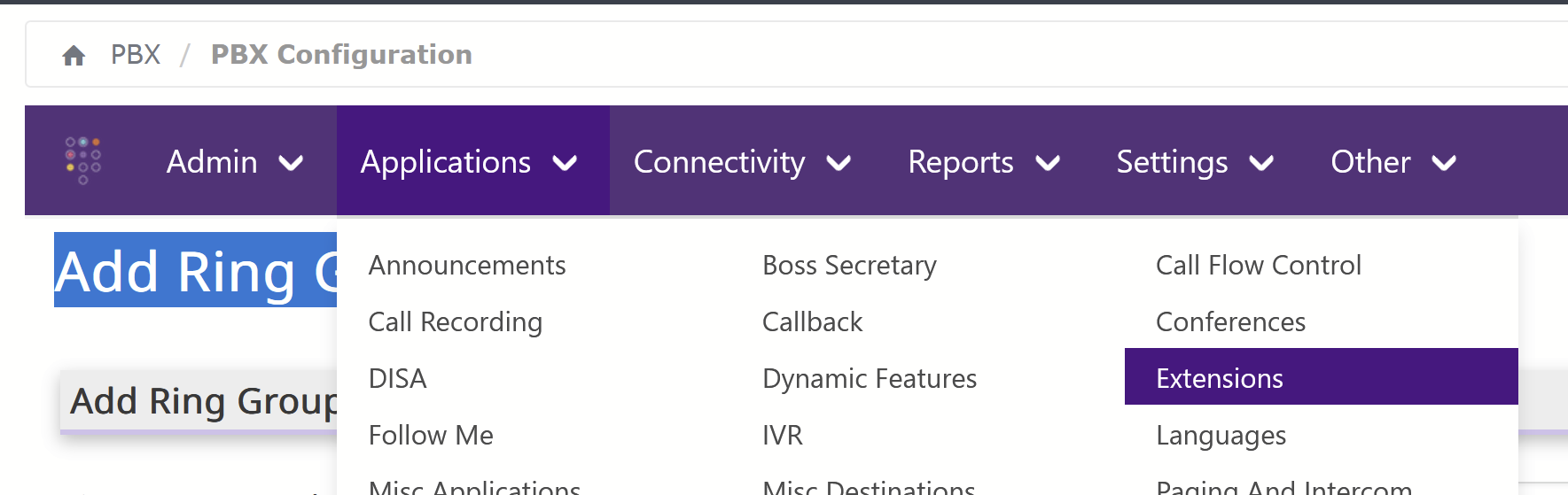Image resolution: width=1568 pixels, height=495 pixels.
Task: Select IVR from Applications menu
Action: [x=783, y=436]
